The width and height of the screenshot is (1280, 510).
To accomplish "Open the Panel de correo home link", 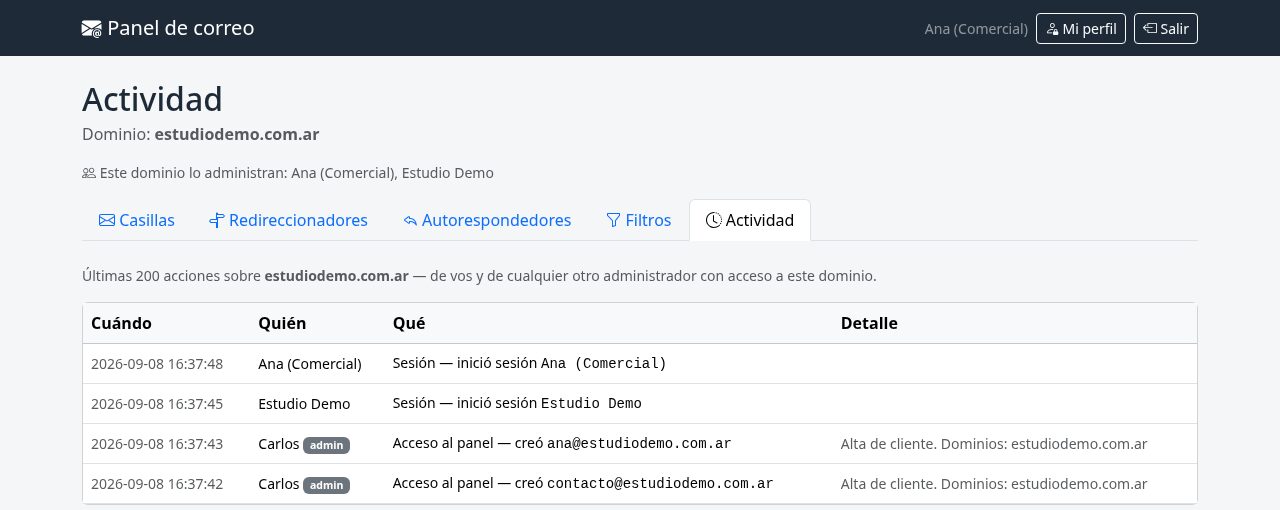I will coord(168,28).
